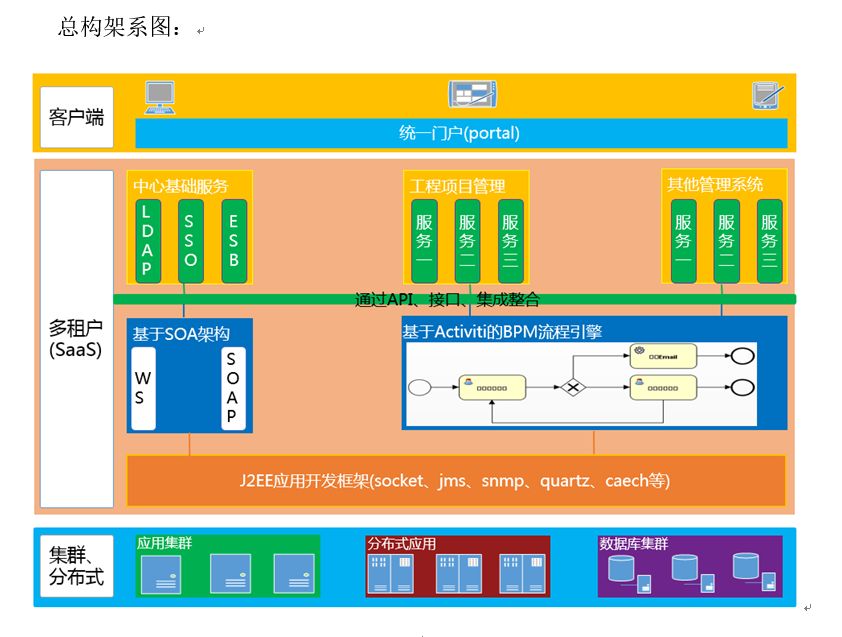
Task: Click the SOAP white box in SOA
Action: coord(233,388)
